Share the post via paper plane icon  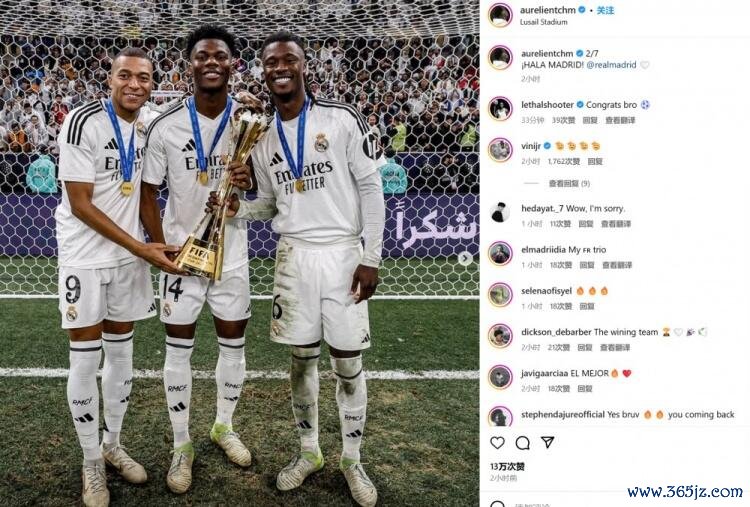[x=548, y=442]
